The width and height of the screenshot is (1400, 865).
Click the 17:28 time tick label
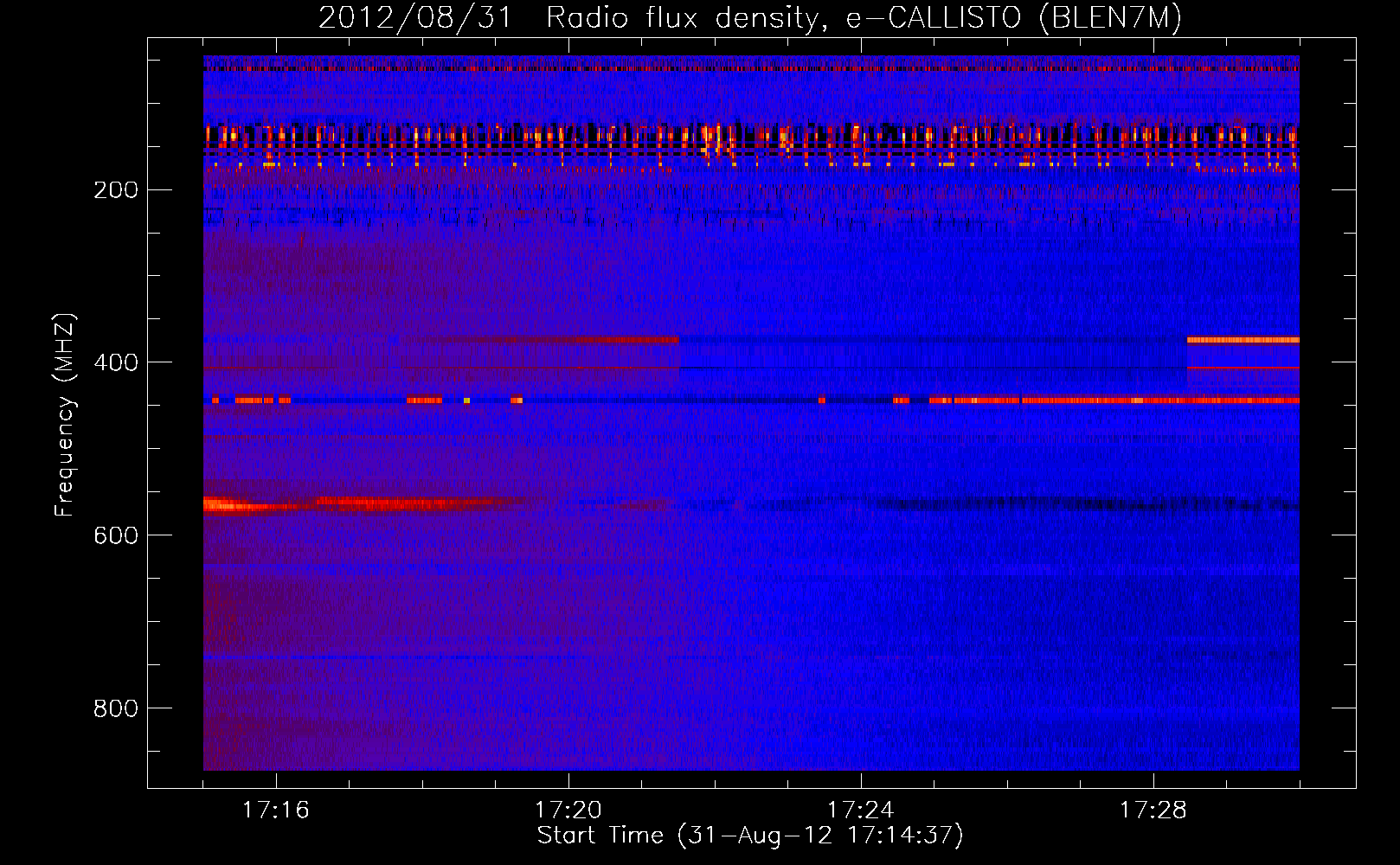(x=1153, y=811)
